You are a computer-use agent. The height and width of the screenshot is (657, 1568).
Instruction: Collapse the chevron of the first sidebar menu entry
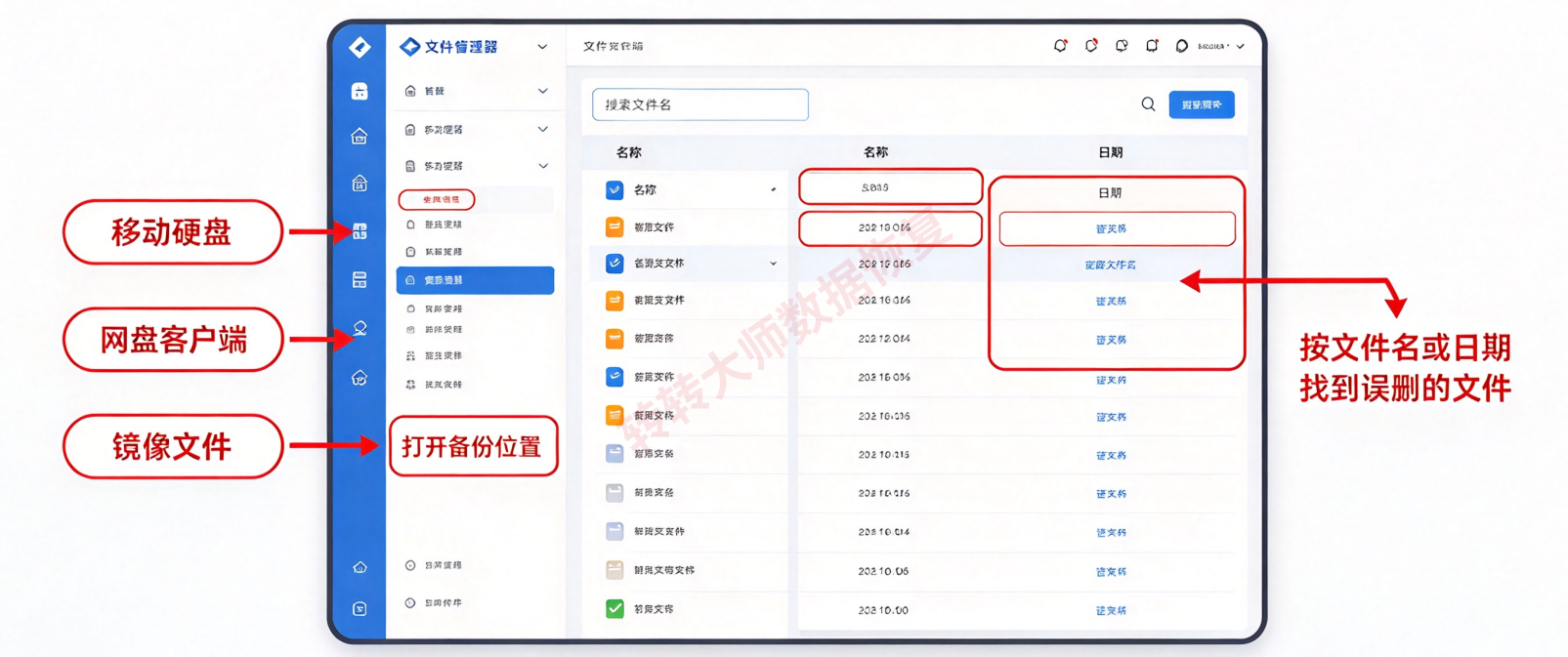coord(542,91)
